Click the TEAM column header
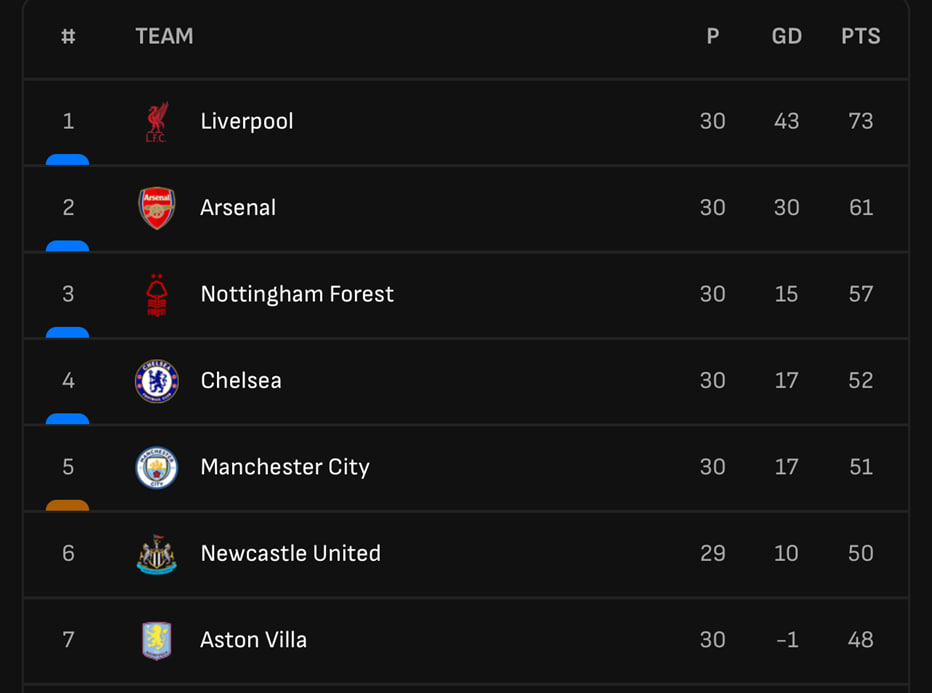Screen dimensions: 932x693 (x=165, y=36)
